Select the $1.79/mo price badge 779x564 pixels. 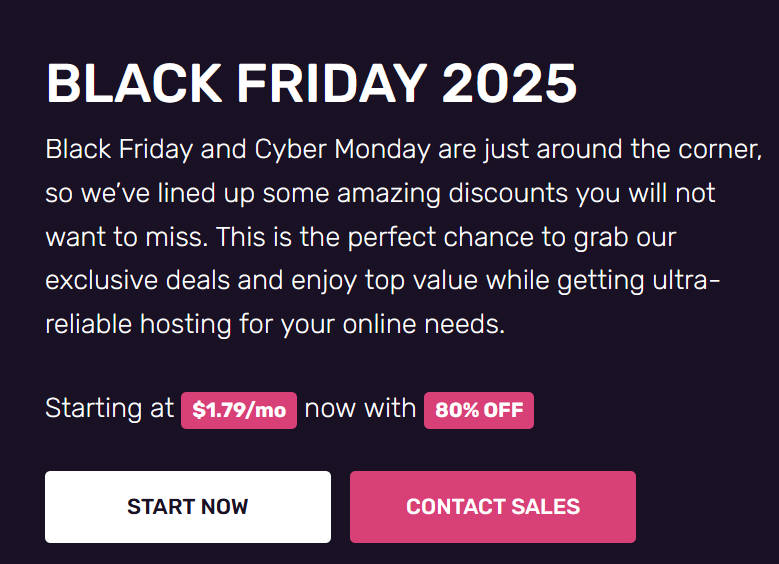(239, 411)
